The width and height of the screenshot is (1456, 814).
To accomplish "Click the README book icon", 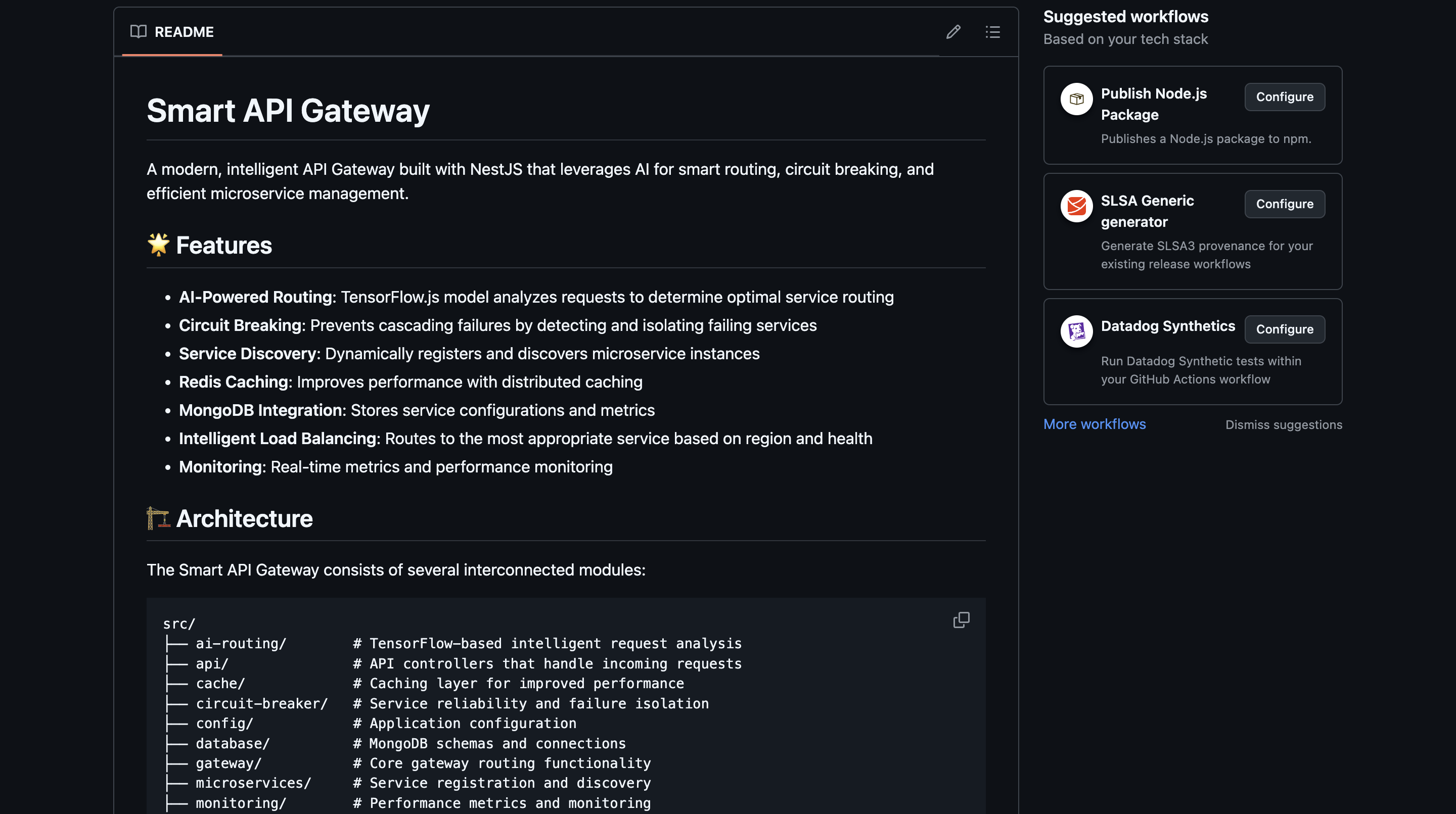I will point(138,32).
